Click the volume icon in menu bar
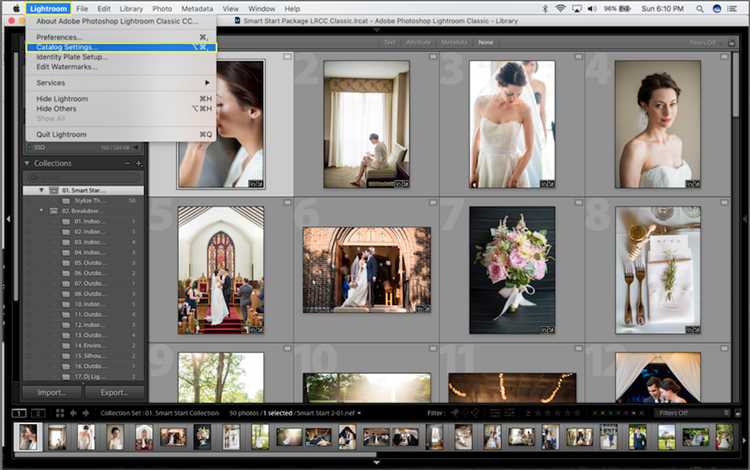750x470 pixels. [x=593, y=9]
